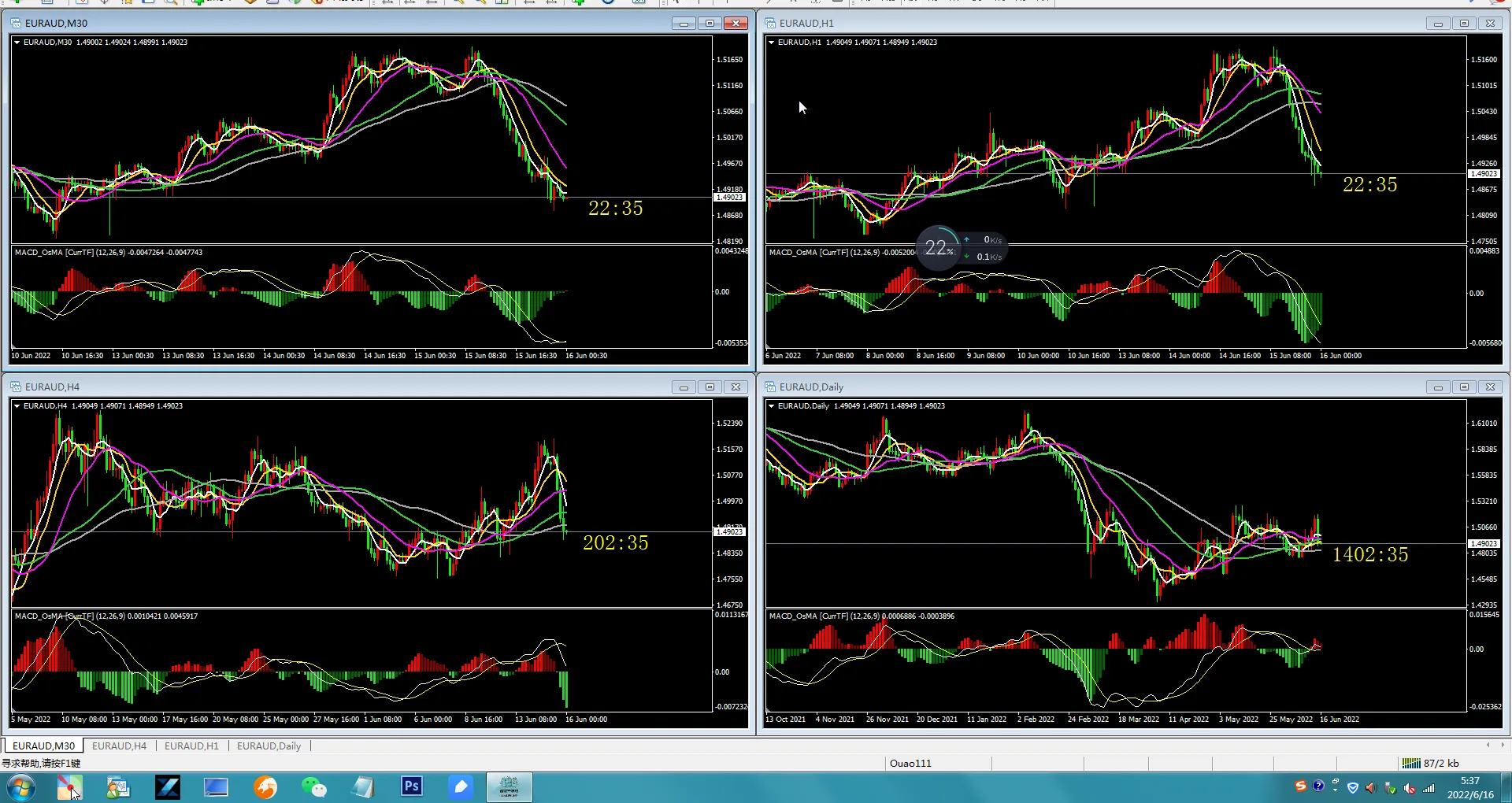Viewport: 1512px width, 803px height.
Task: Click the 1.49023 price label on H1 chart
Action: 1484,174
